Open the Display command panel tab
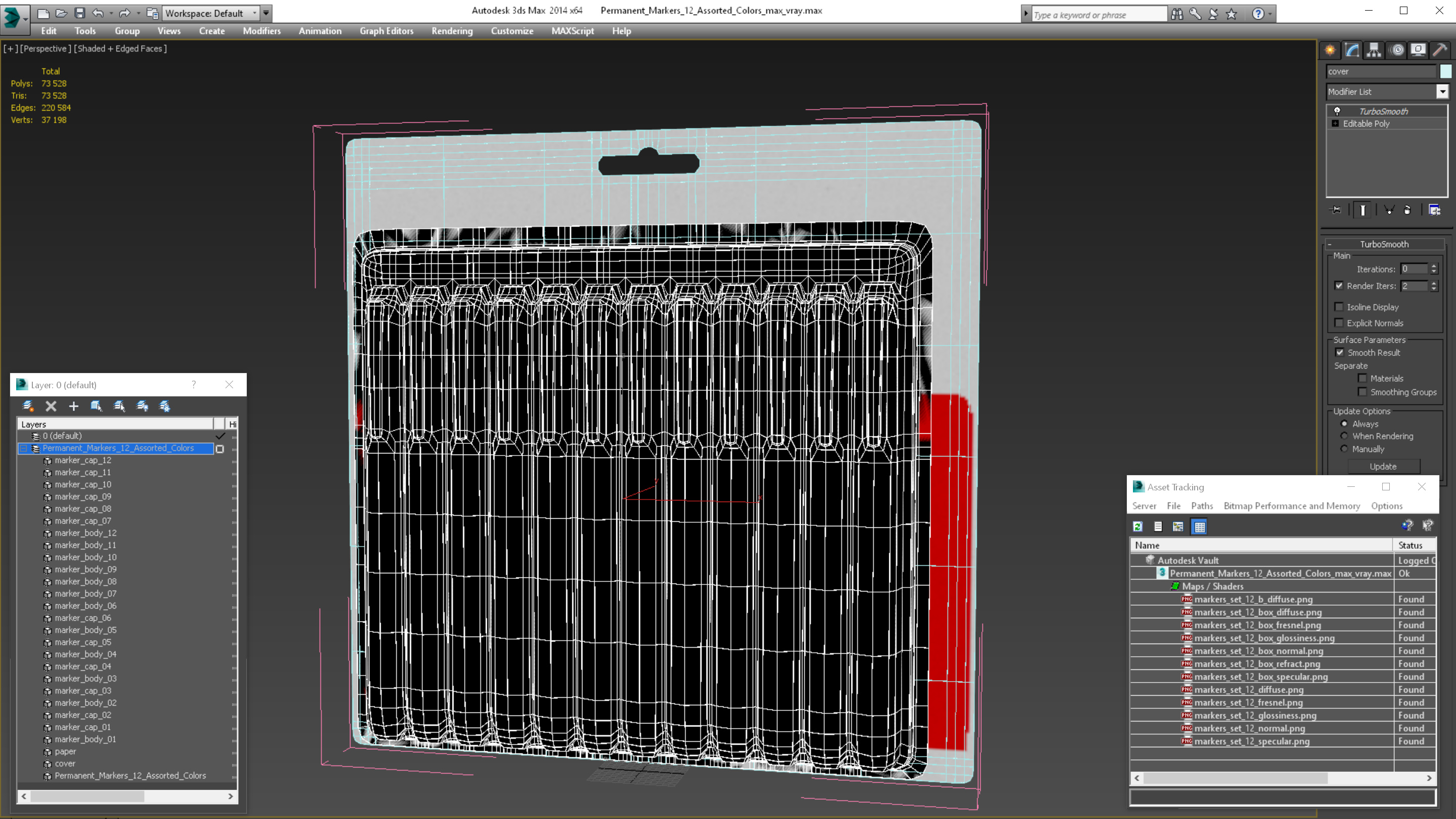This screenshot has height=819, width=1456. click(x=1418, y=51)
